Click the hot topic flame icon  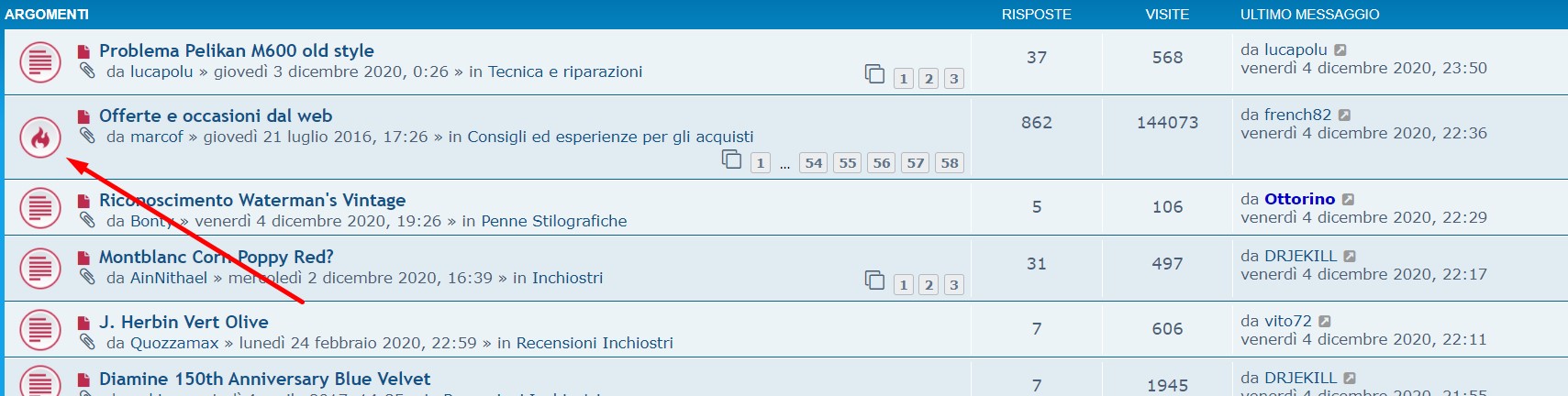(x=40, y=137)
